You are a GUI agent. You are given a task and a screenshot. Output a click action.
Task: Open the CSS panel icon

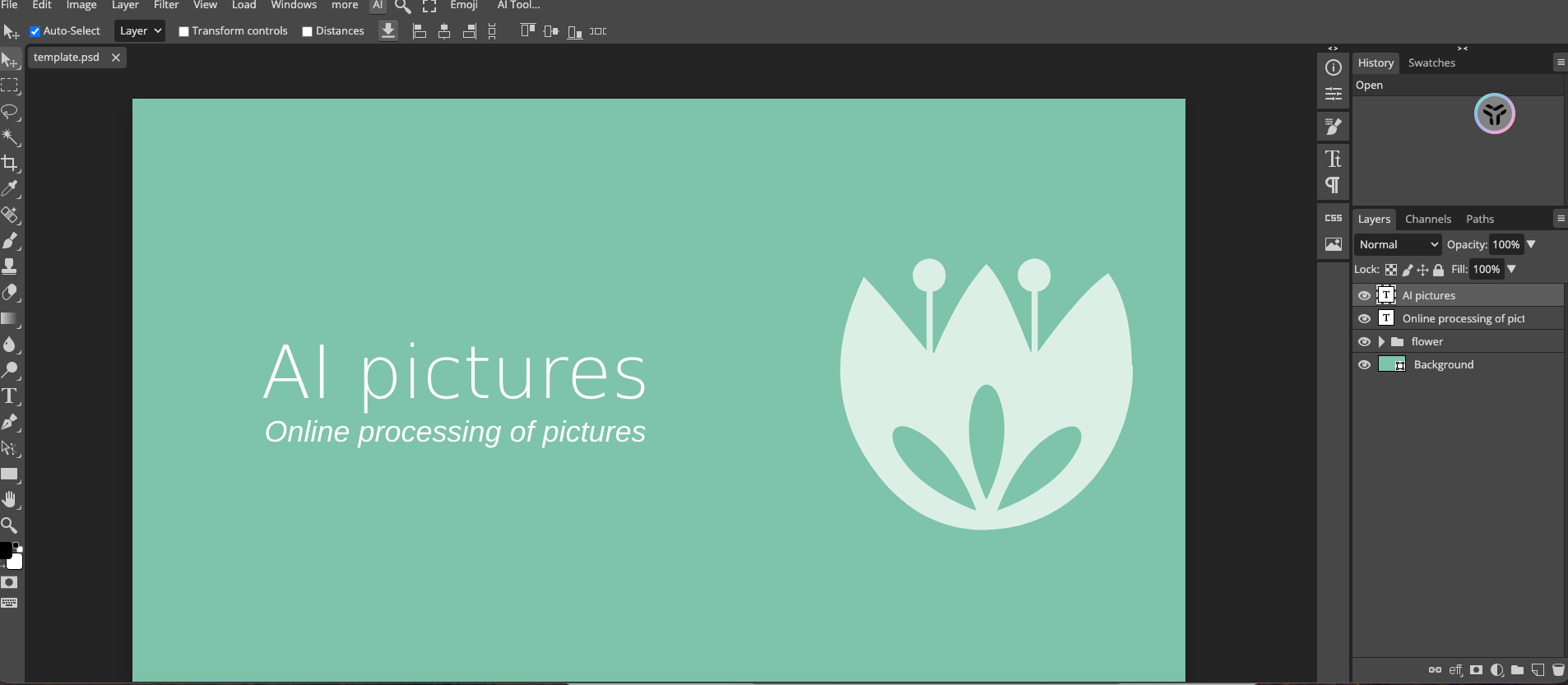click(1333, 218)
